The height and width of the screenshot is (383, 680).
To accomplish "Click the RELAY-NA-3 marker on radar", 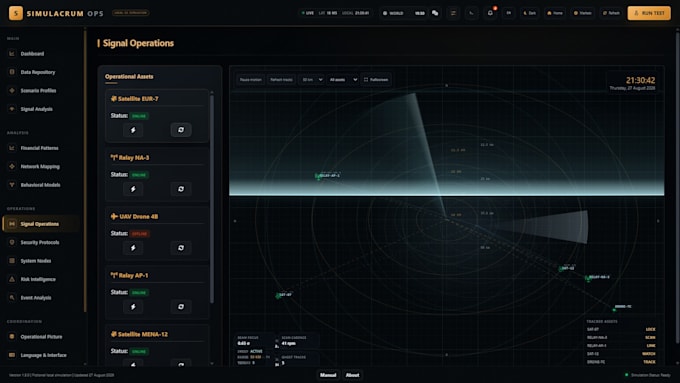I will point(588,278).
